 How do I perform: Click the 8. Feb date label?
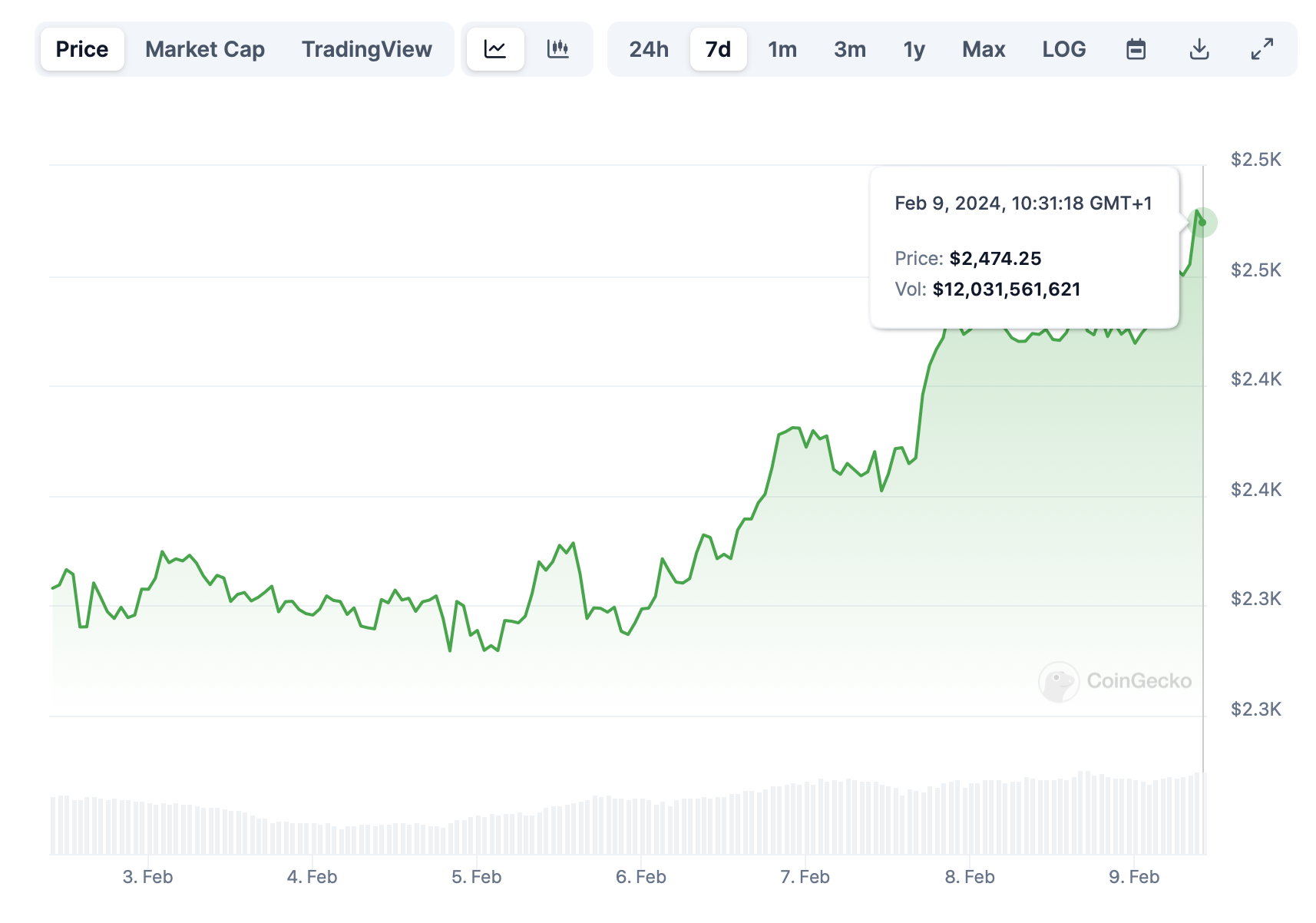(969, 877)
